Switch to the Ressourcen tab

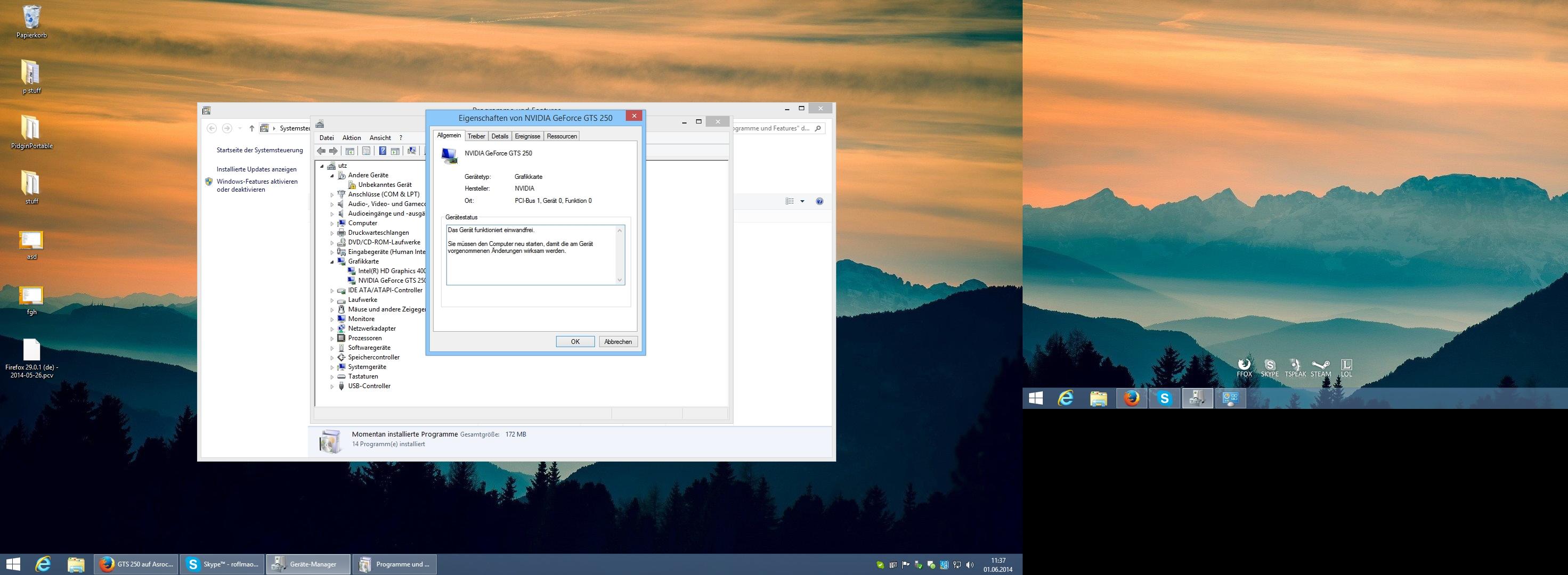point(561,136)
